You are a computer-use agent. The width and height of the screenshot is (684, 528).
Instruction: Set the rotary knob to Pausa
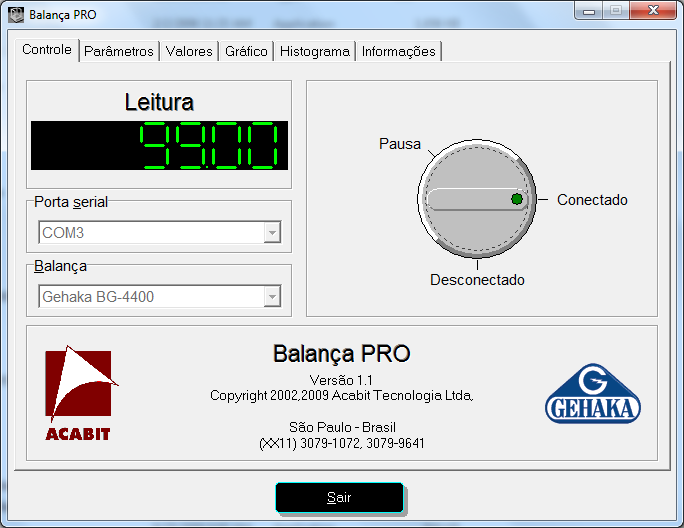pos(400,144)
